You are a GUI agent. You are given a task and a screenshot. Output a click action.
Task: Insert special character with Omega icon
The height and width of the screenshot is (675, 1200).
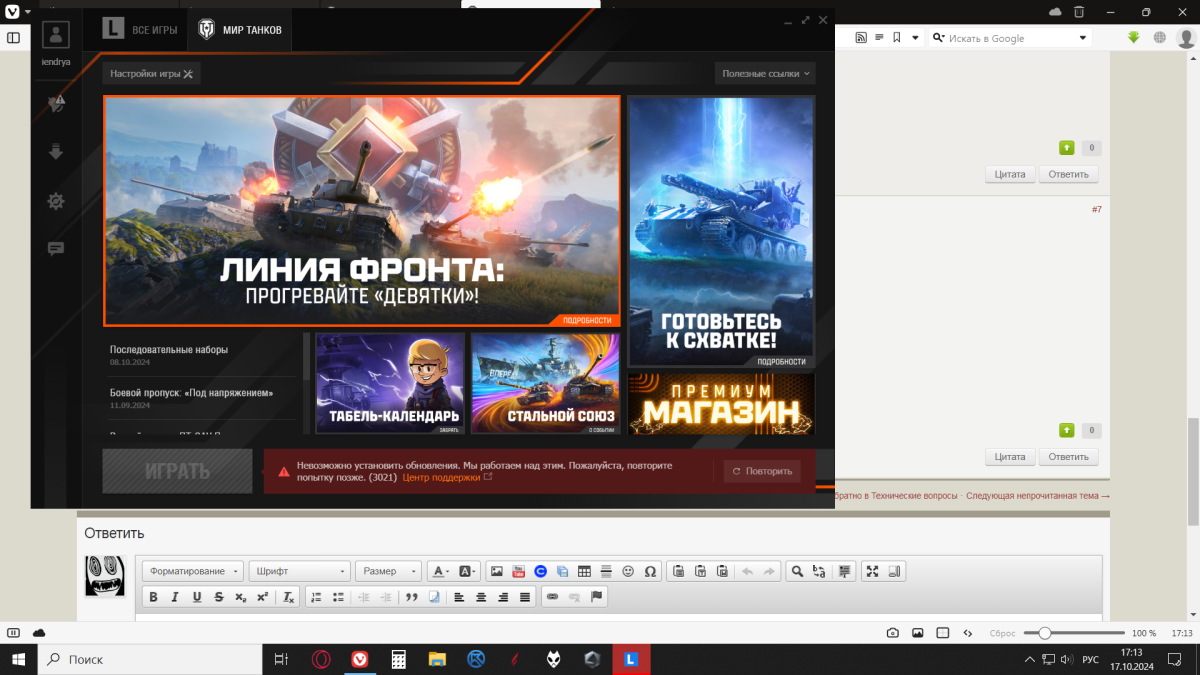(x=650, y=571)
